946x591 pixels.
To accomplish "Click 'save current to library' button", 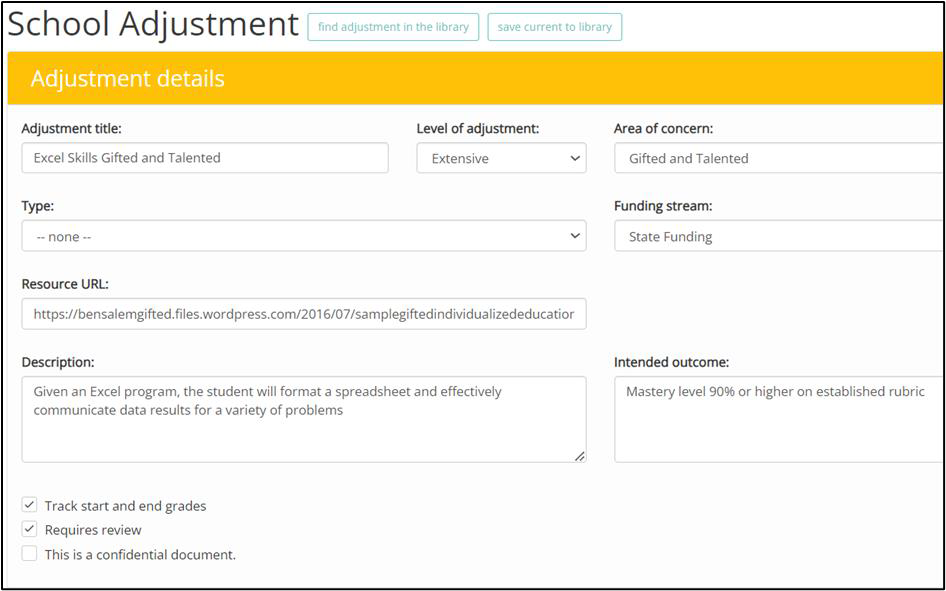I will pos(554,27).
